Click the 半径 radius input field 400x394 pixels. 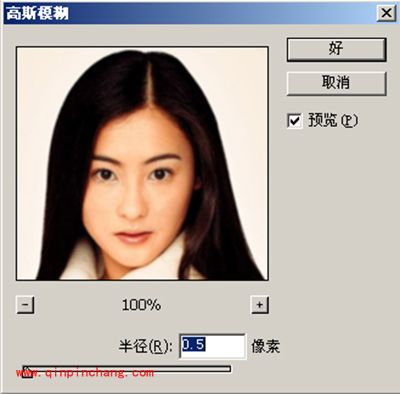(x=213, y=346)
